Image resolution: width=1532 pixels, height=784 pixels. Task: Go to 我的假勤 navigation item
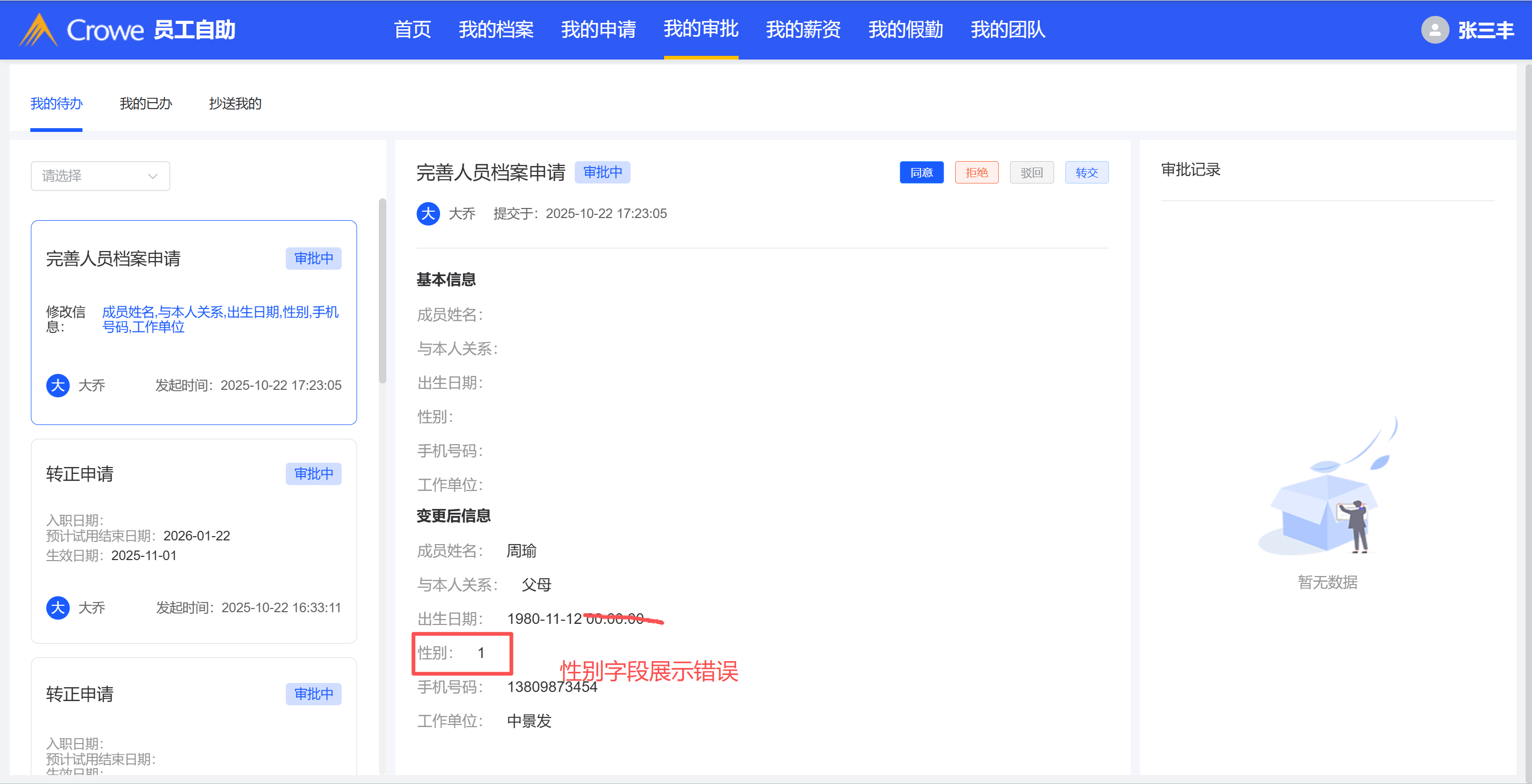click(905, 30)
